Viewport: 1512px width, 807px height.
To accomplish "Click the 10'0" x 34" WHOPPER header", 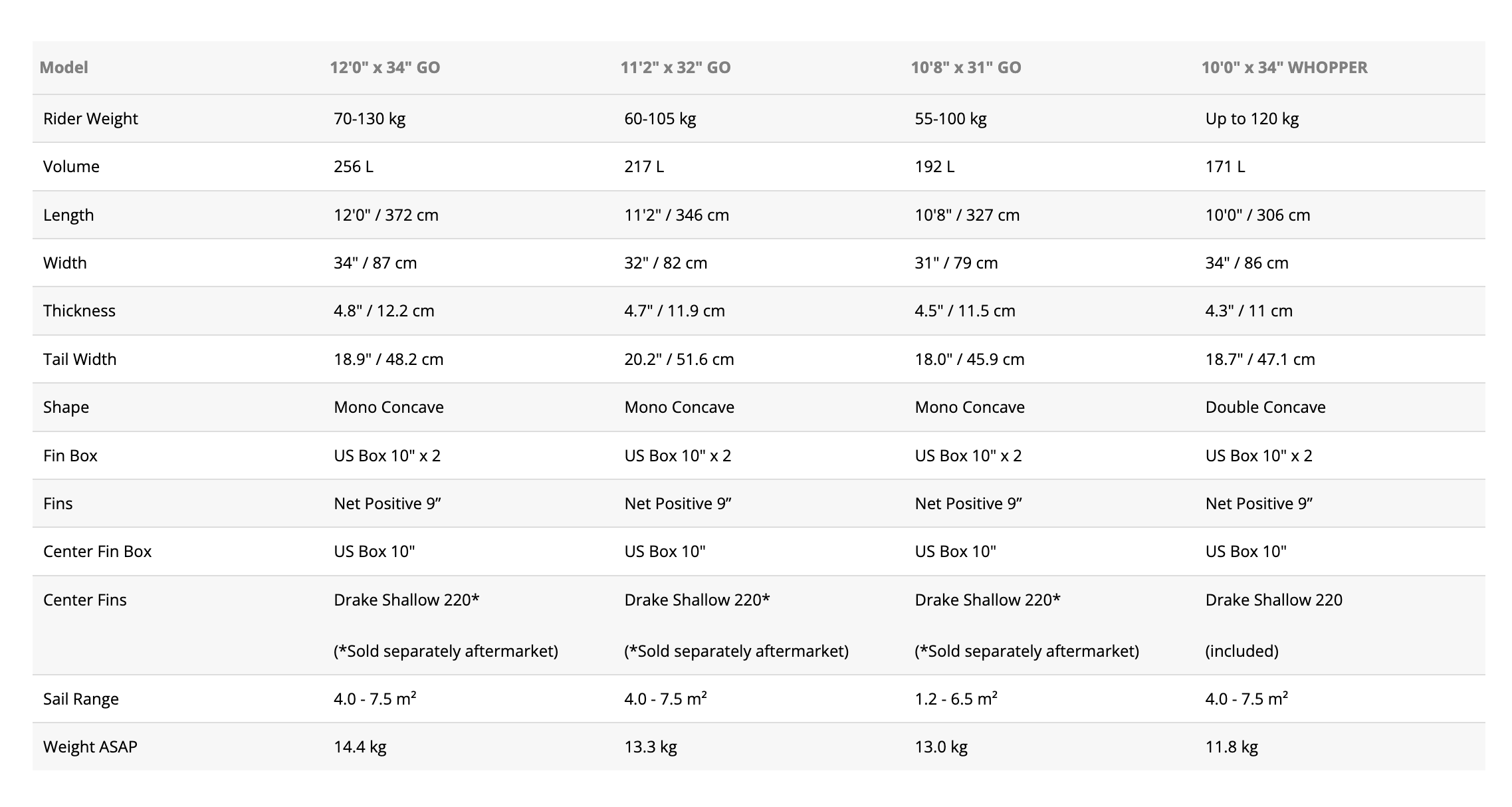I will (1284, 67).
